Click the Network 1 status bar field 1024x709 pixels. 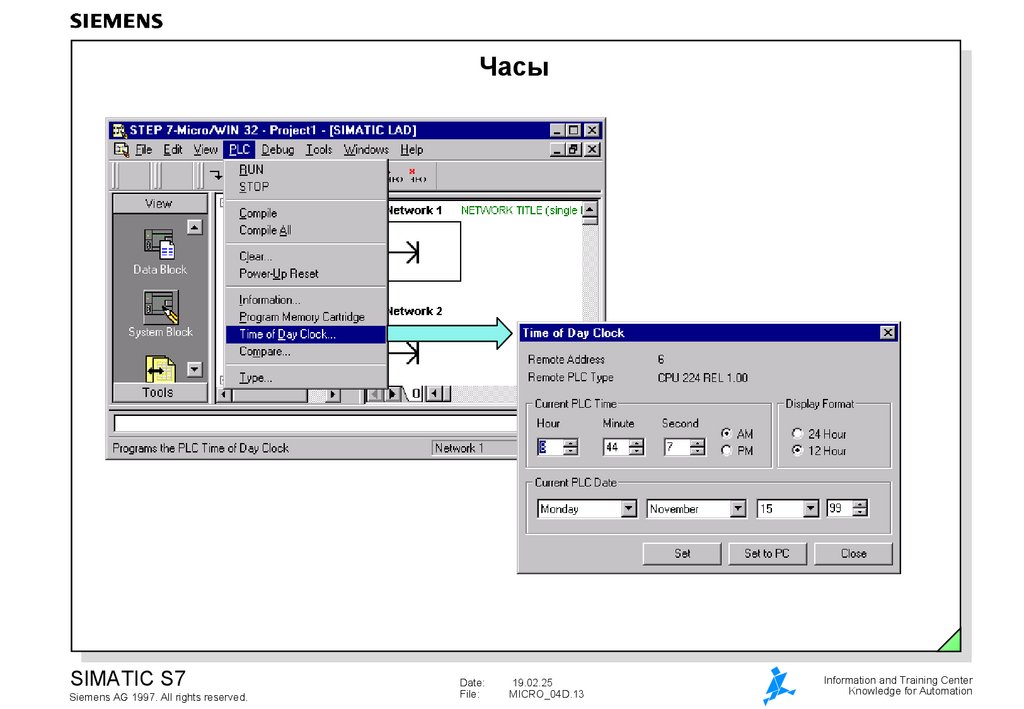474,448
